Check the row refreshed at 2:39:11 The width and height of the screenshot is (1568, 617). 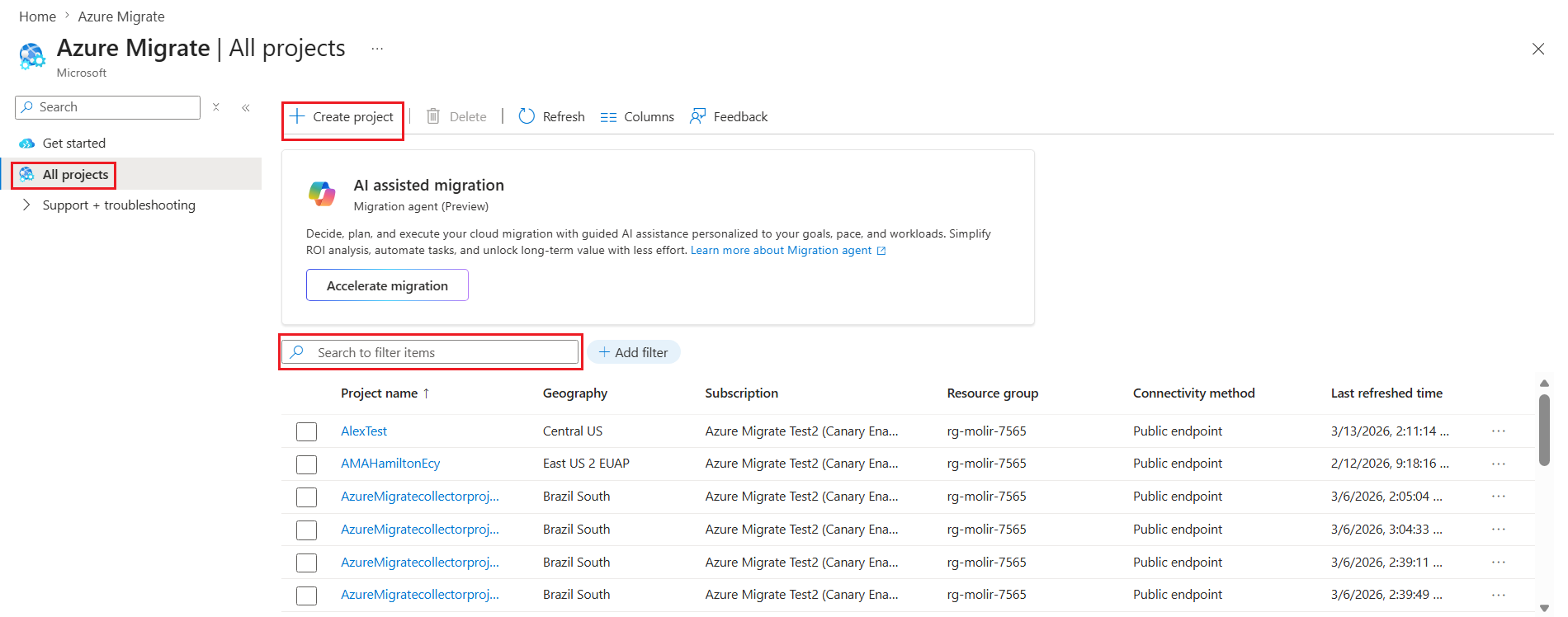(306, 563)
